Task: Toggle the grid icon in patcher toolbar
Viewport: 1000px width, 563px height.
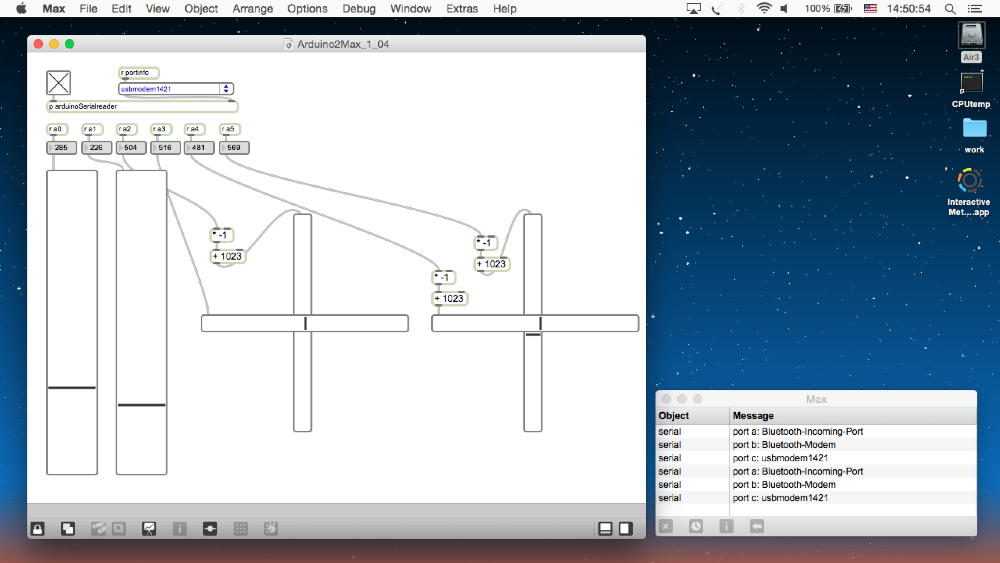Action: [x=240, y=529]
